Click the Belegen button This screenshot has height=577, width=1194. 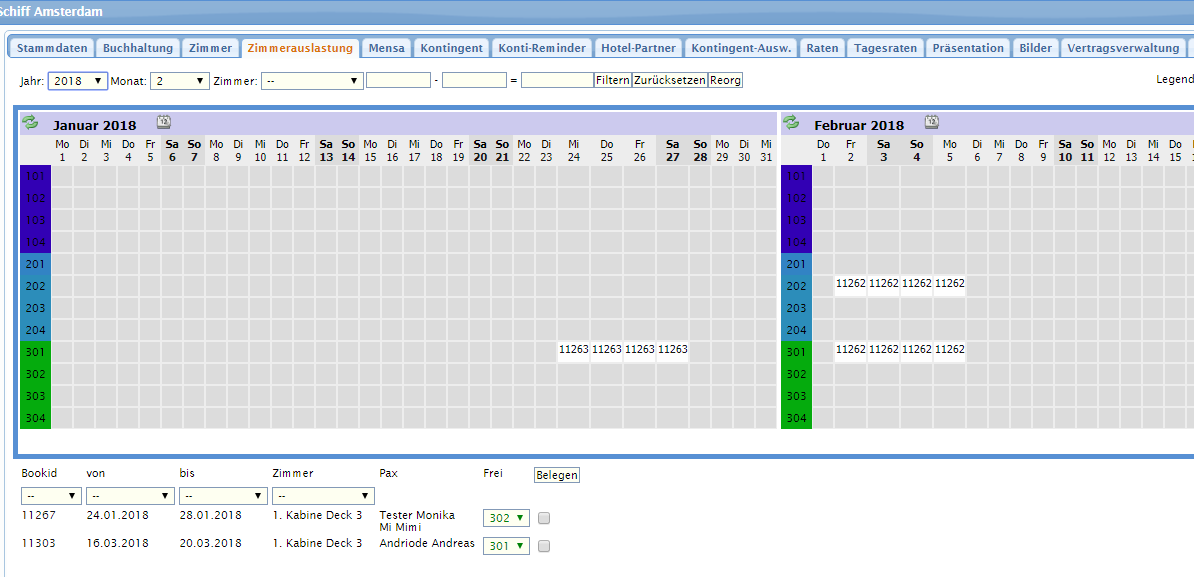[557, 475]
